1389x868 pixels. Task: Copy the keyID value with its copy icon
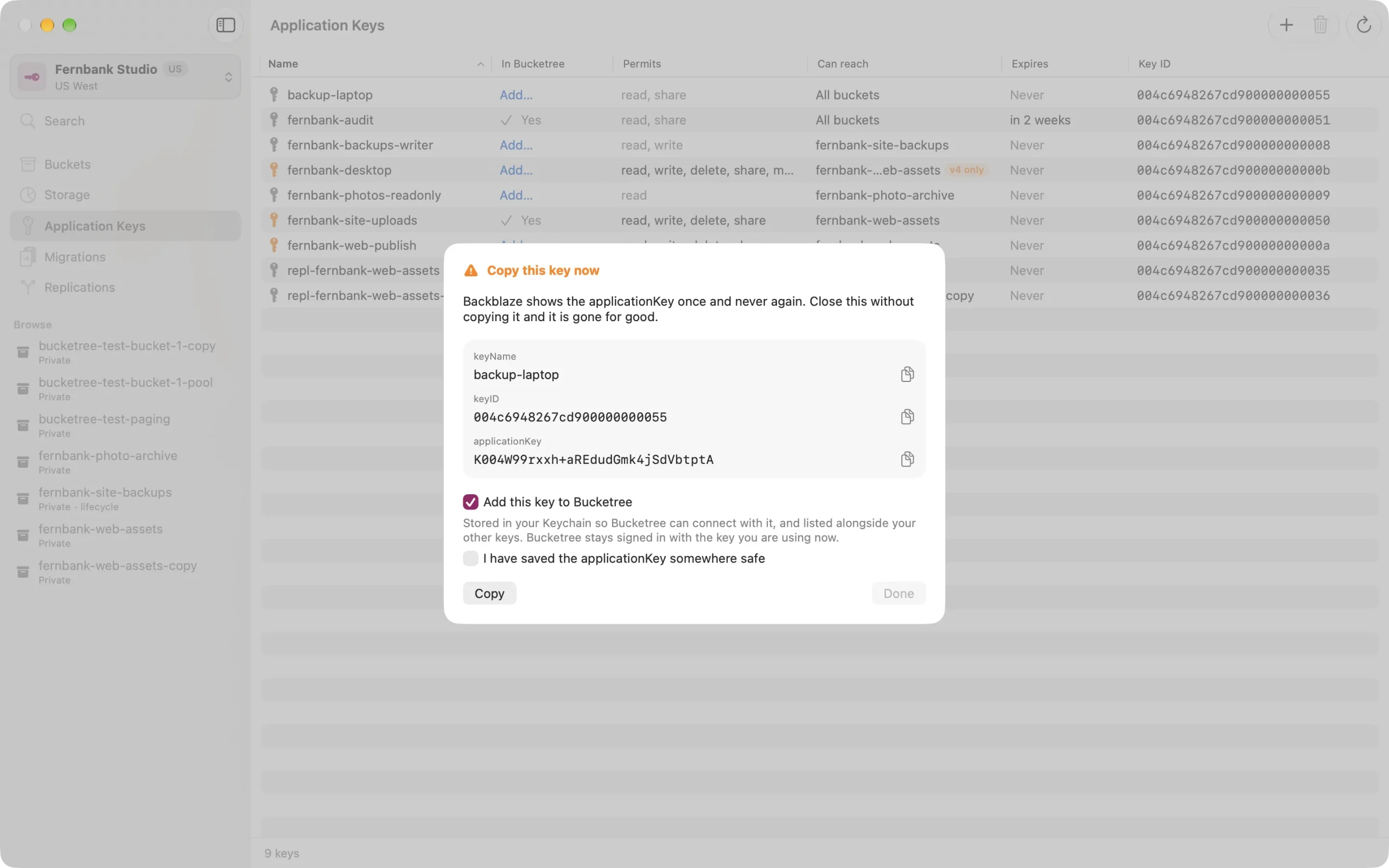[x=907, y=417]
